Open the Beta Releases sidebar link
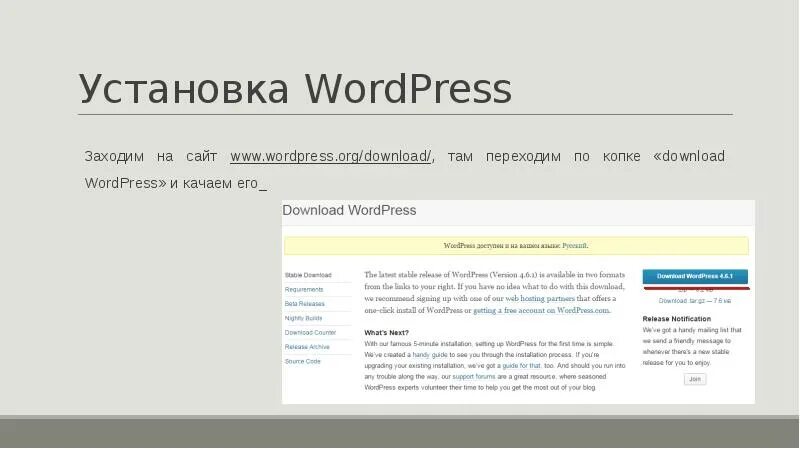The width and height of the screenshot is (800, 449). [x=305, y=304]
